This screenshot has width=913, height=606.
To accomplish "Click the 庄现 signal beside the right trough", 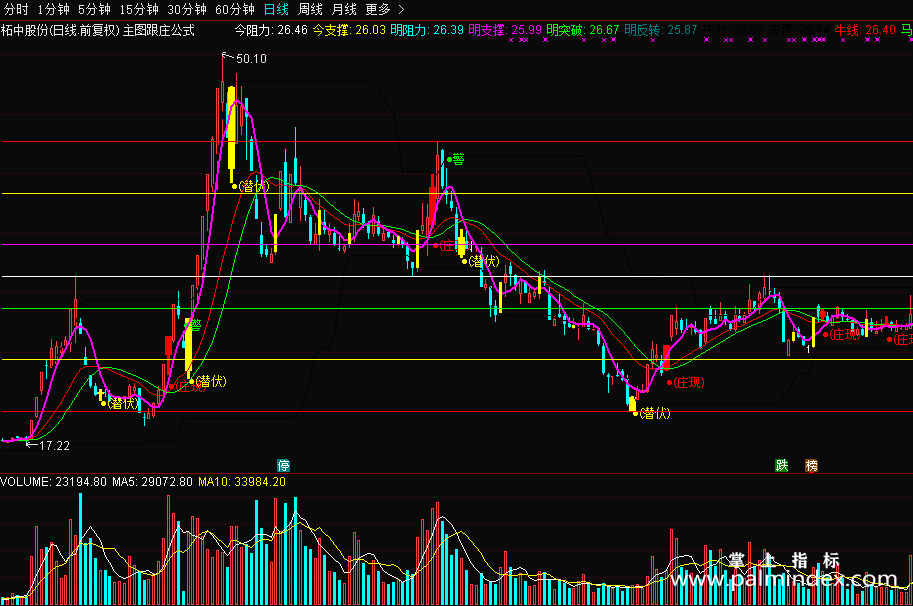I will pos(689,382).
